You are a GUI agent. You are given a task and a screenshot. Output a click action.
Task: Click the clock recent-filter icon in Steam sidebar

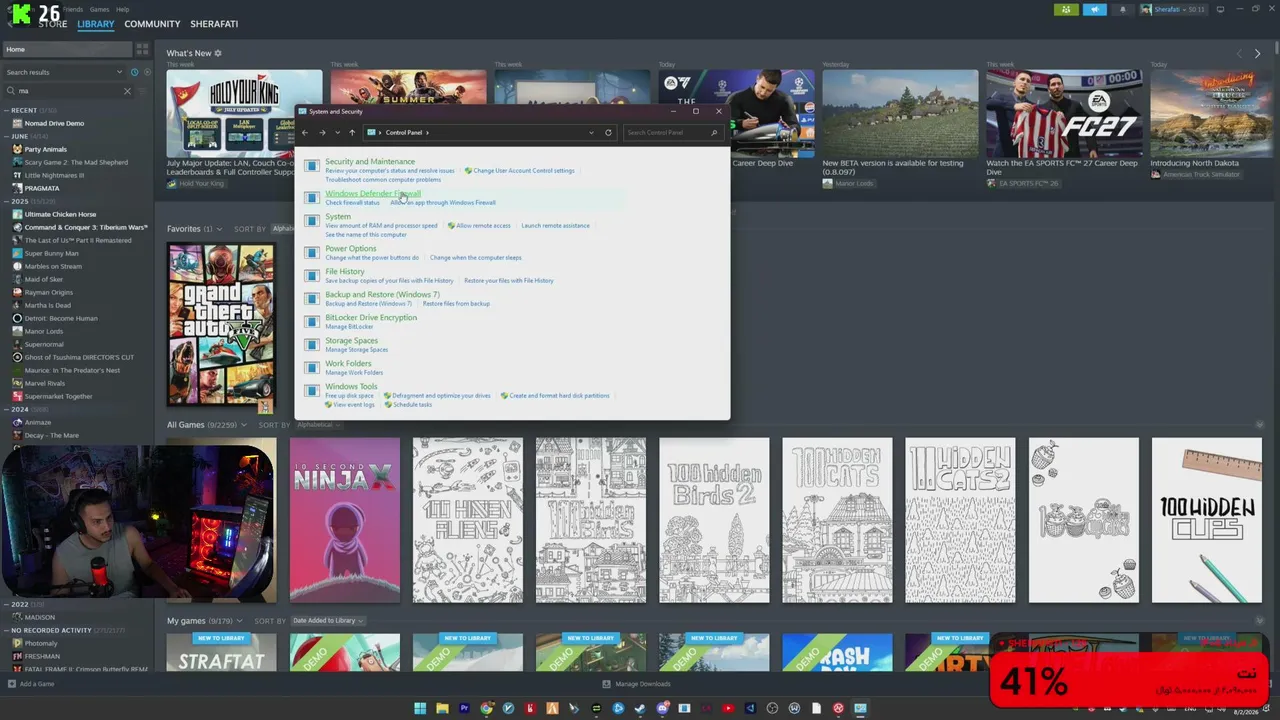[x=134, y=72]
